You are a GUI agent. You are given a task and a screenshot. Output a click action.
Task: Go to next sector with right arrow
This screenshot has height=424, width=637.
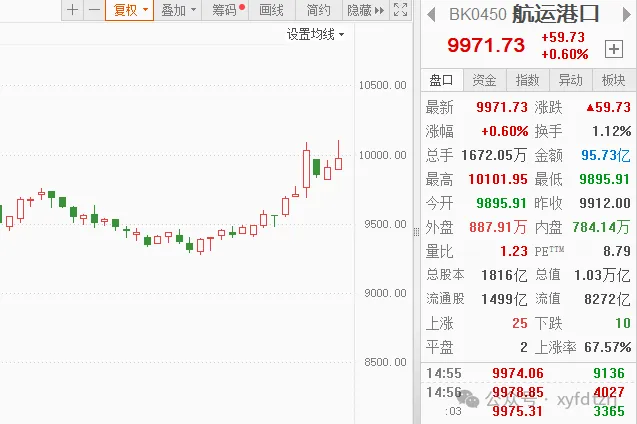626,15
